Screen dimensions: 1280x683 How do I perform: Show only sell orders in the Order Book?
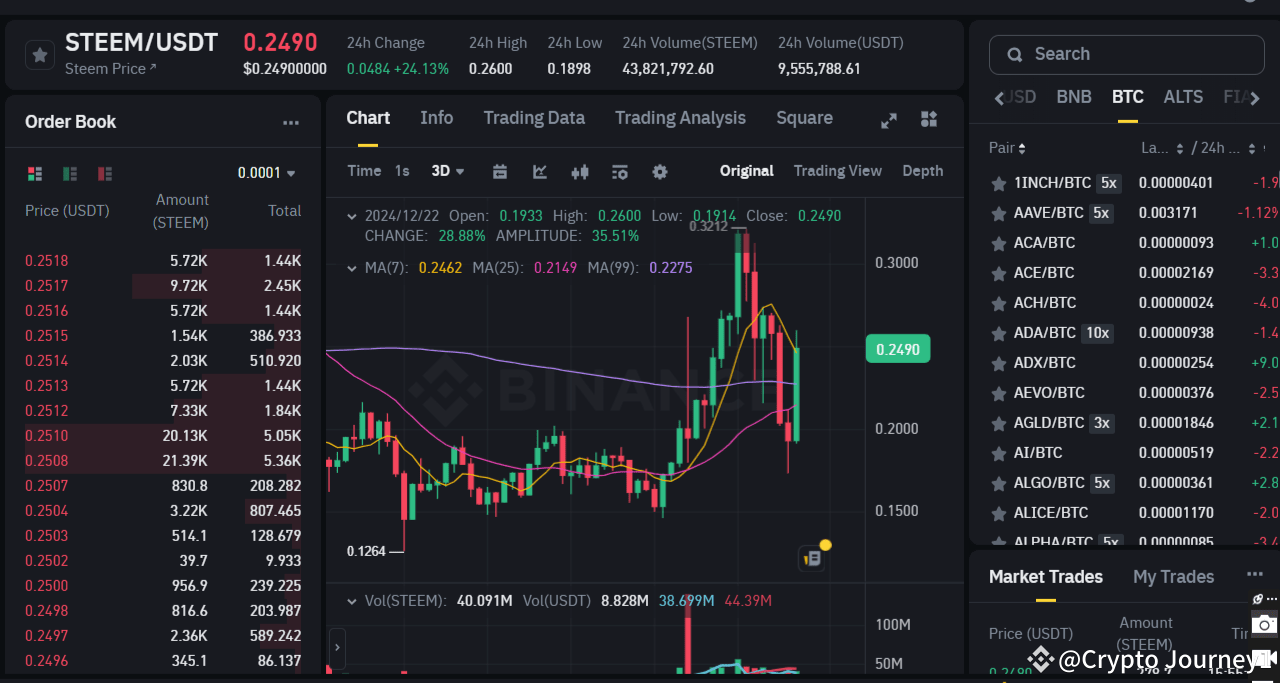click(104, 173)
